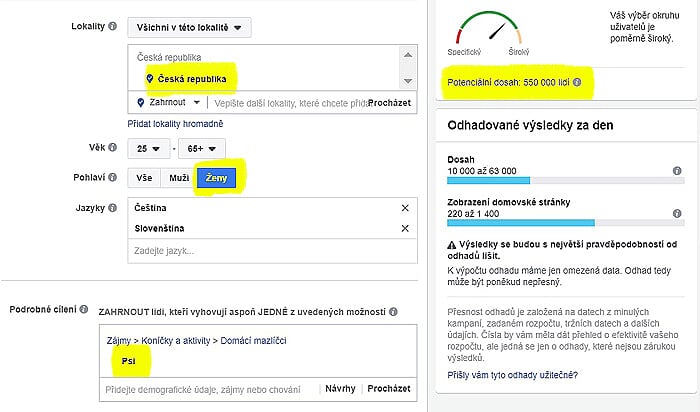
Task: Click the info icon next to Pohlaví
Action: 112,177
